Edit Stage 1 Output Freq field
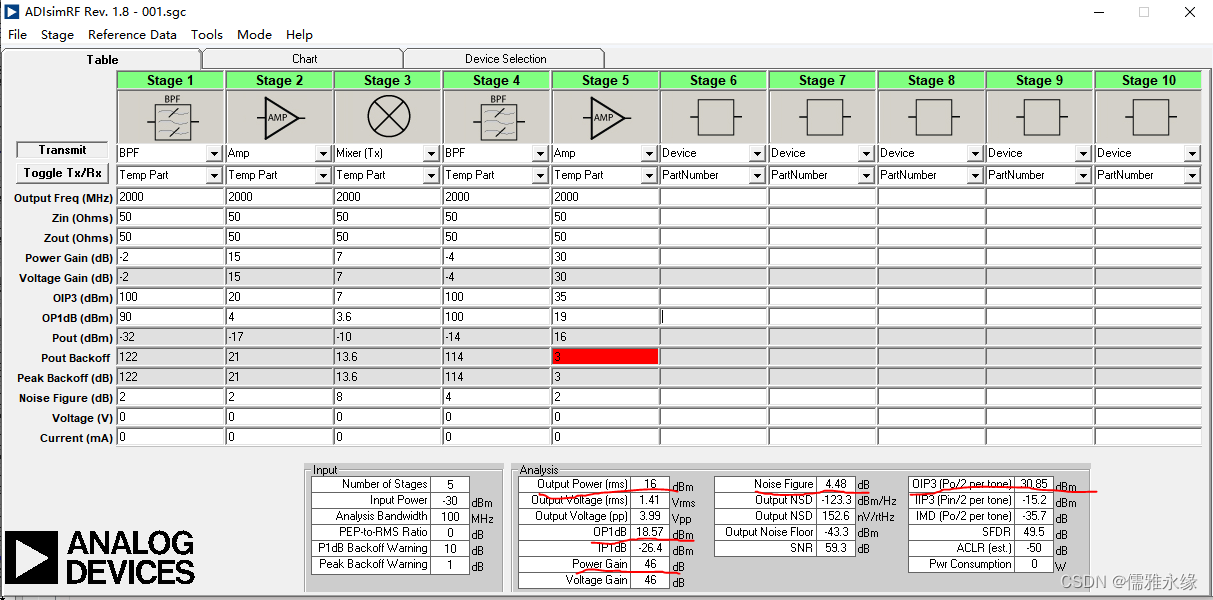Screen dimensions: 1213x600 tap(170, 197)
